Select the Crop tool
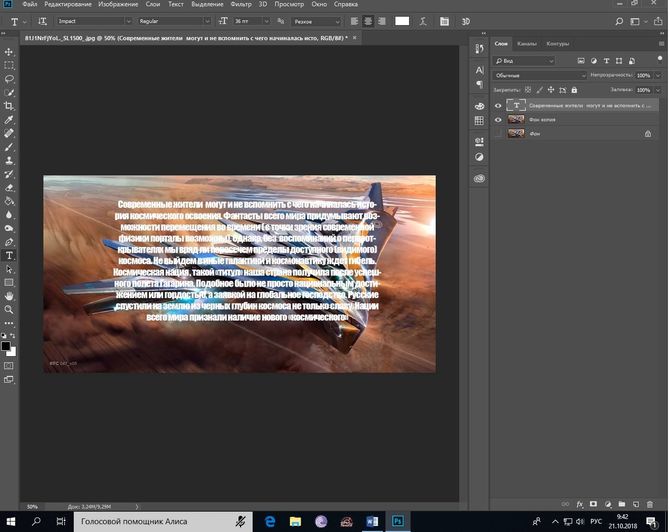Viewport: 670px width, 532px height. pos(9,105)
